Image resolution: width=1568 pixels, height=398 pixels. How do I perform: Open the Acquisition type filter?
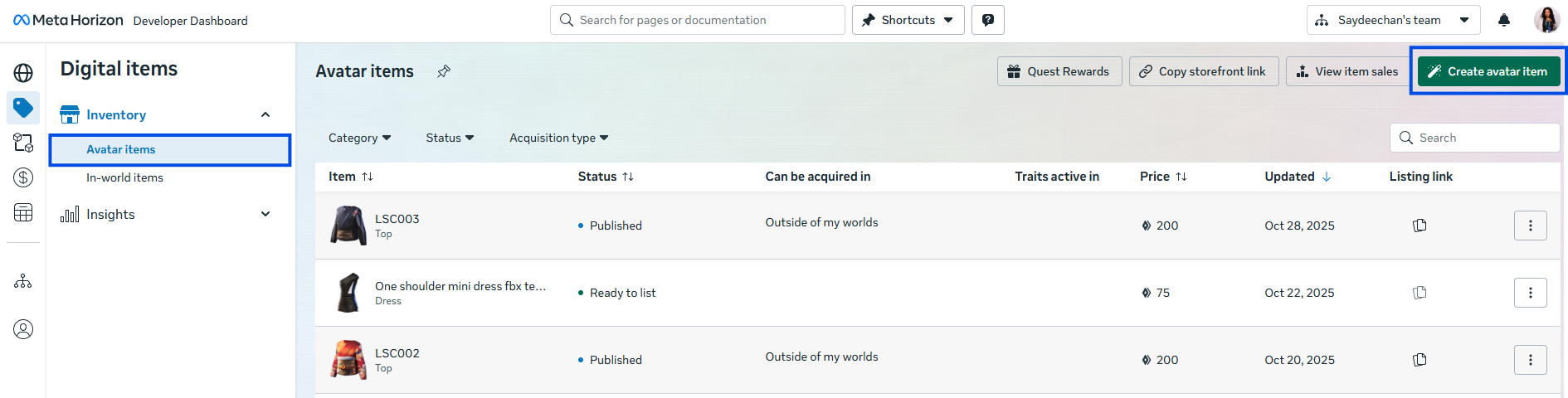pos(558,138)
